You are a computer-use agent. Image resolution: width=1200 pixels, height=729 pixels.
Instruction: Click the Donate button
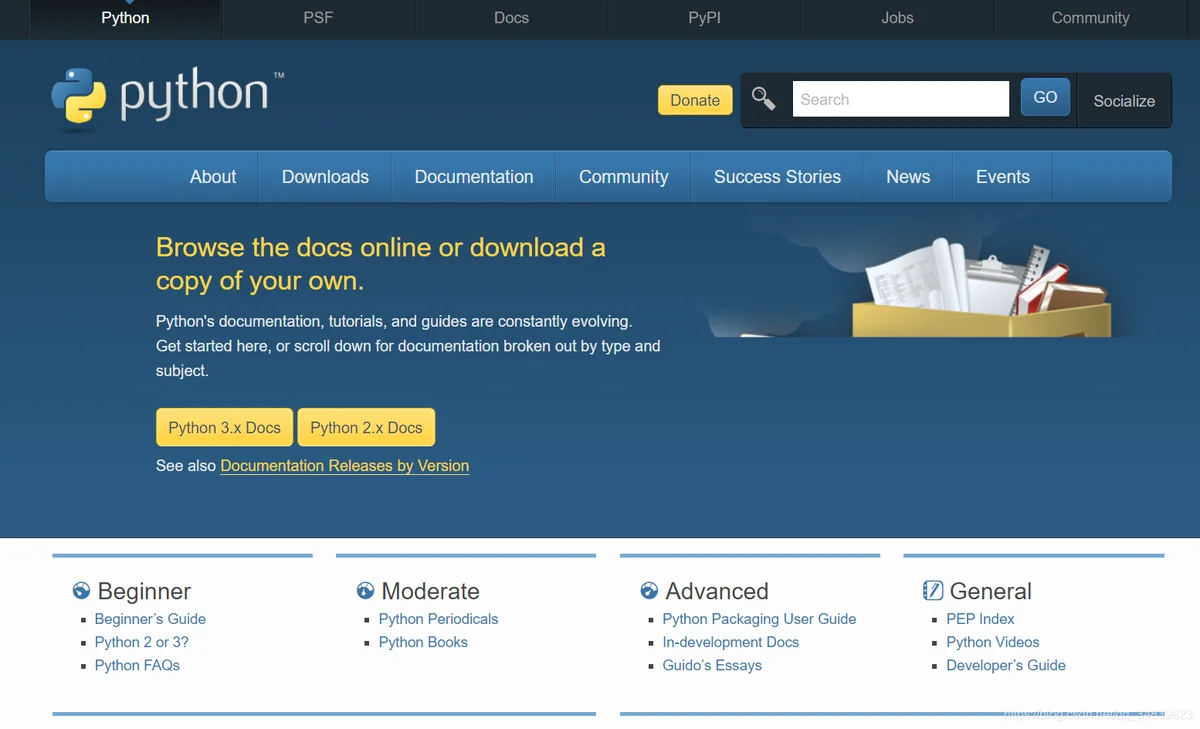pos(695,100)
